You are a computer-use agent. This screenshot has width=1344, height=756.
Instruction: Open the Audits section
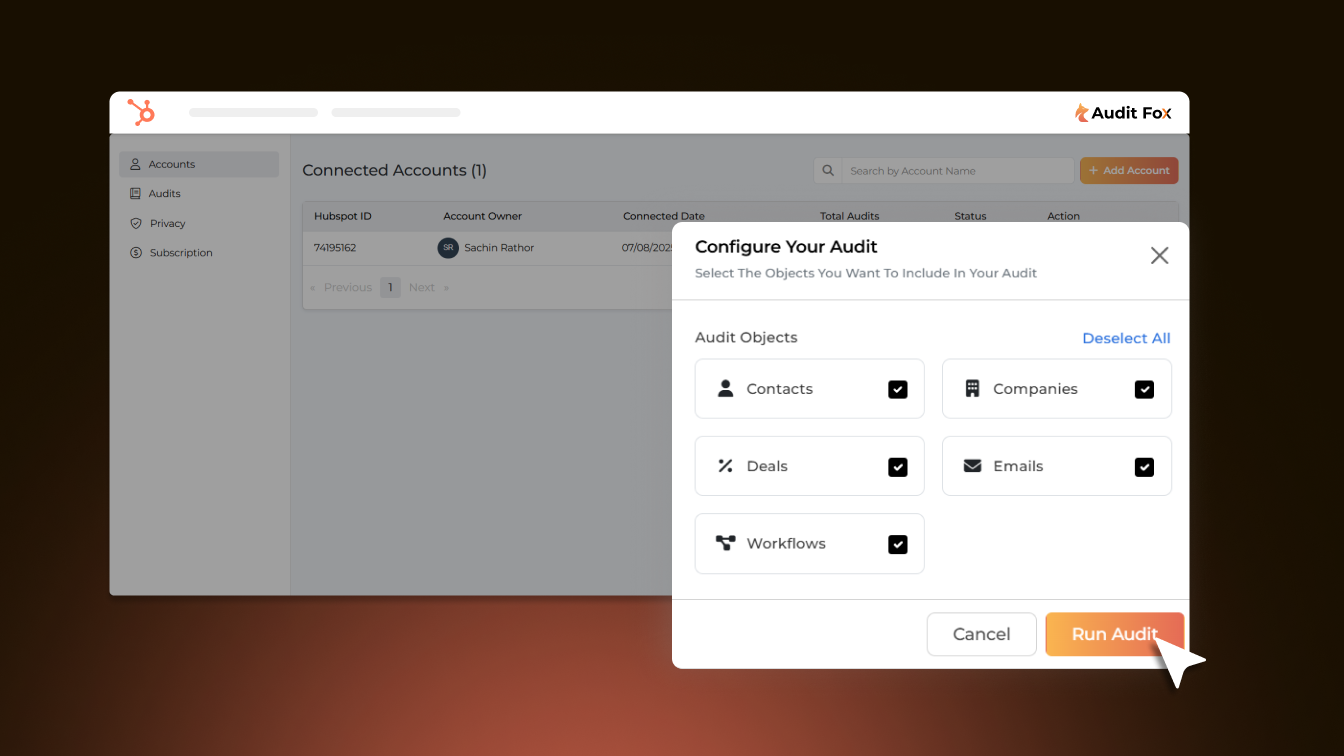click(x=163, y=193)
